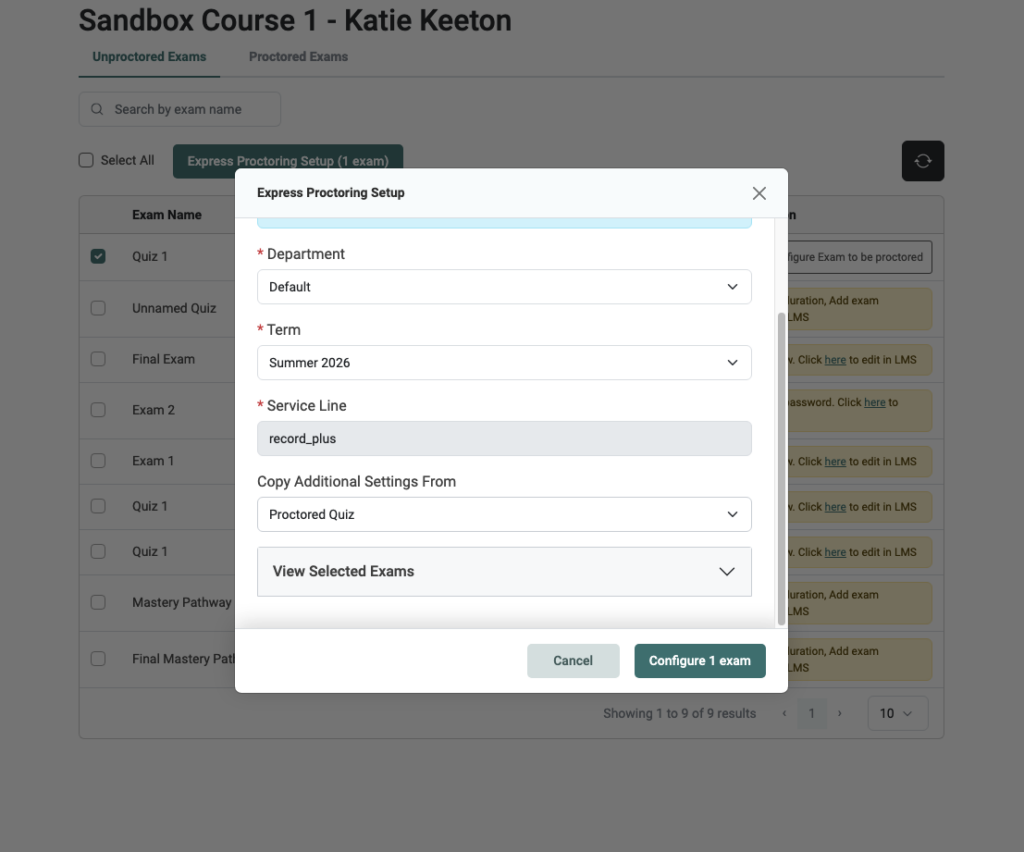Viewport: 1024px width, 852px height.
Task: Uncheck the checked Quiz 1 checkbox
Action: point(98,256)
